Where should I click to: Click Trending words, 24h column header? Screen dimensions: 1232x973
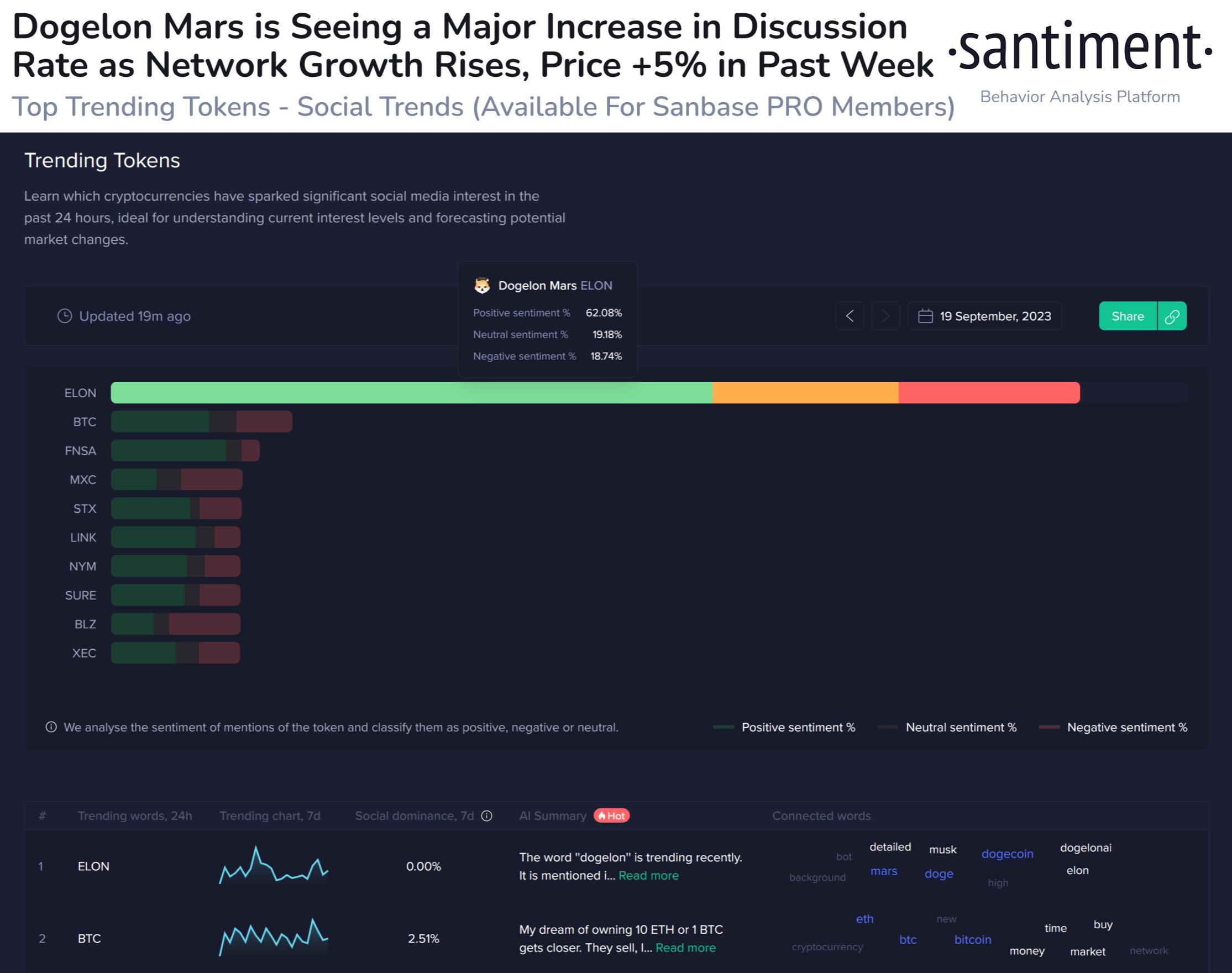pos(134,816)
